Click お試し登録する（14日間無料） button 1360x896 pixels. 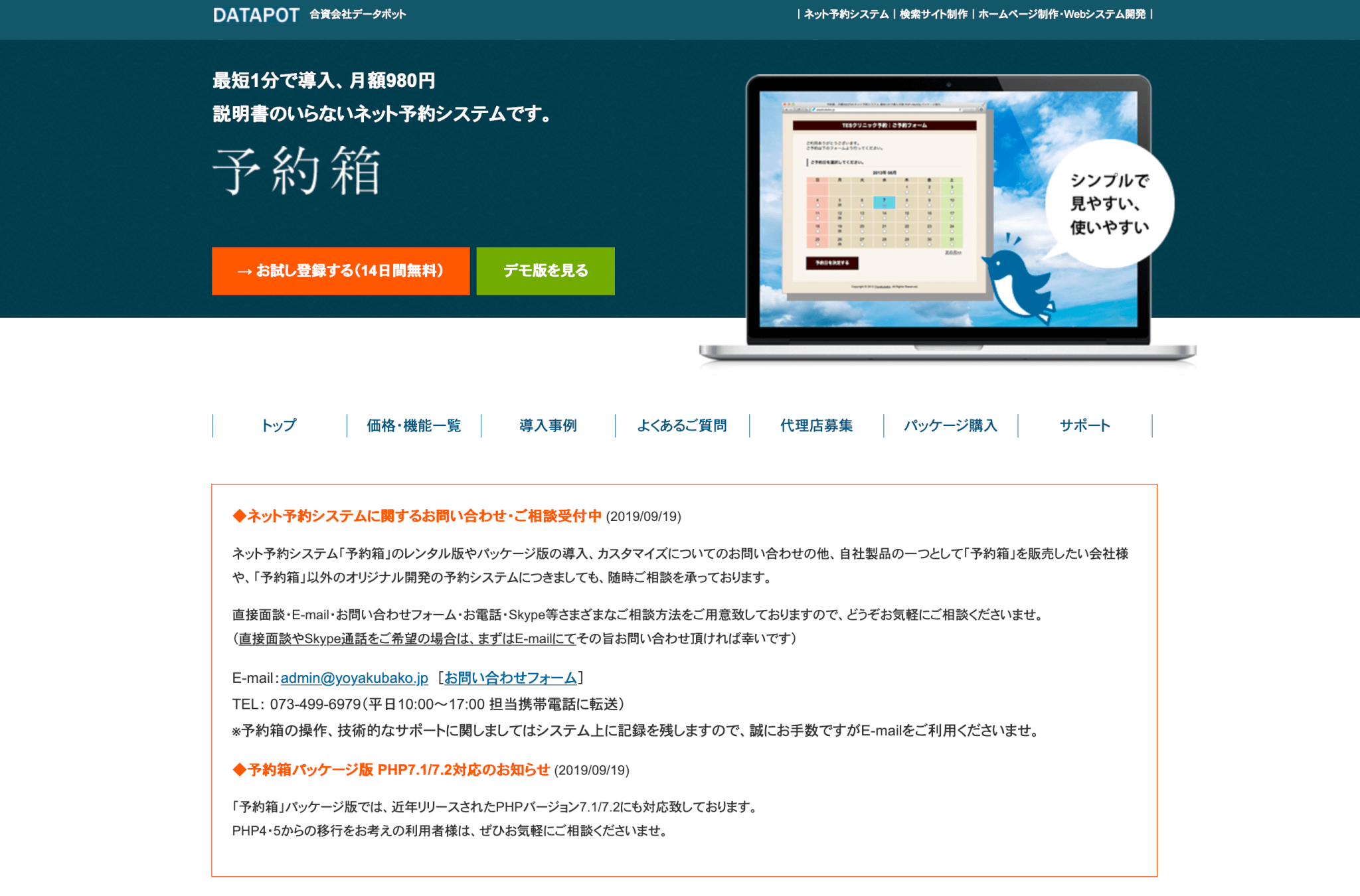341,270
